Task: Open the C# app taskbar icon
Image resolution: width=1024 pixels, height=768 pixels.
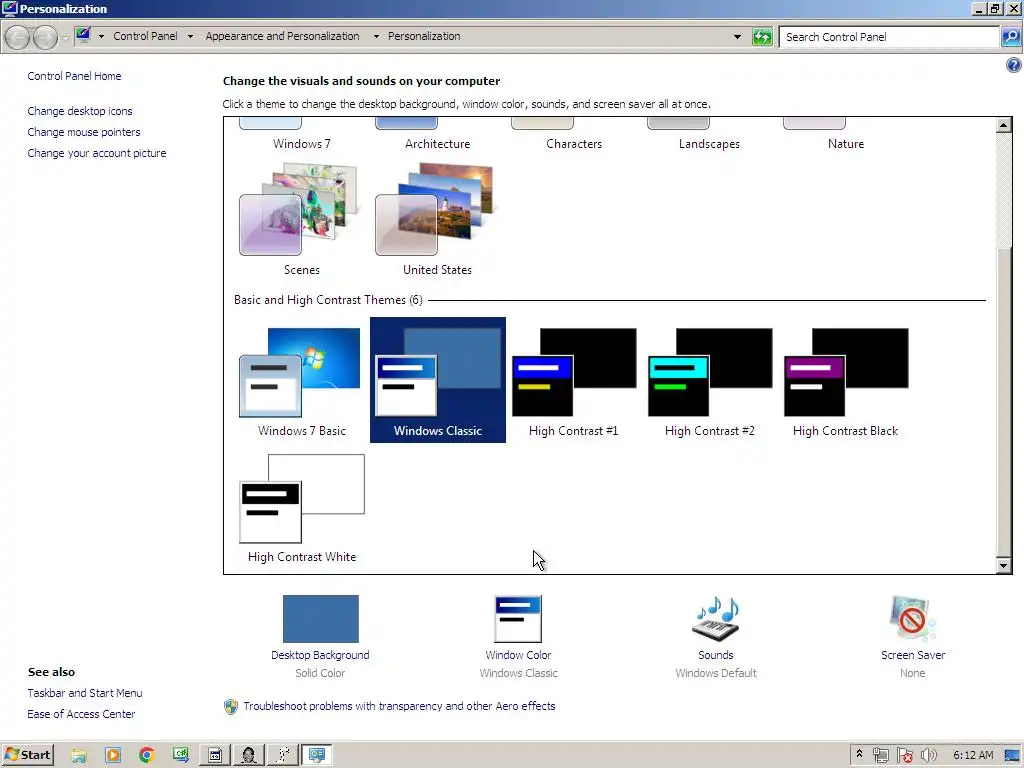Action: tap(181, 755)
